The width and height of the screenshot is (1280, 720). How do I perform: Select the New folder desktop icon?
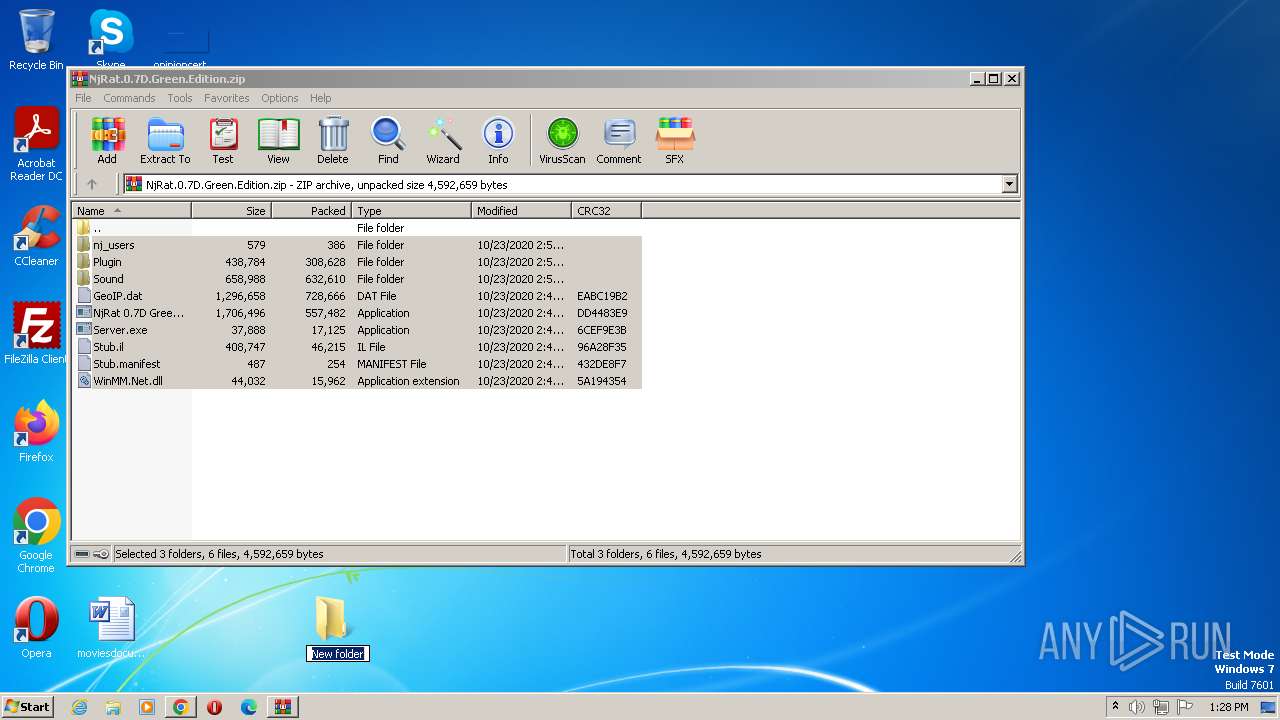[333, 618]
